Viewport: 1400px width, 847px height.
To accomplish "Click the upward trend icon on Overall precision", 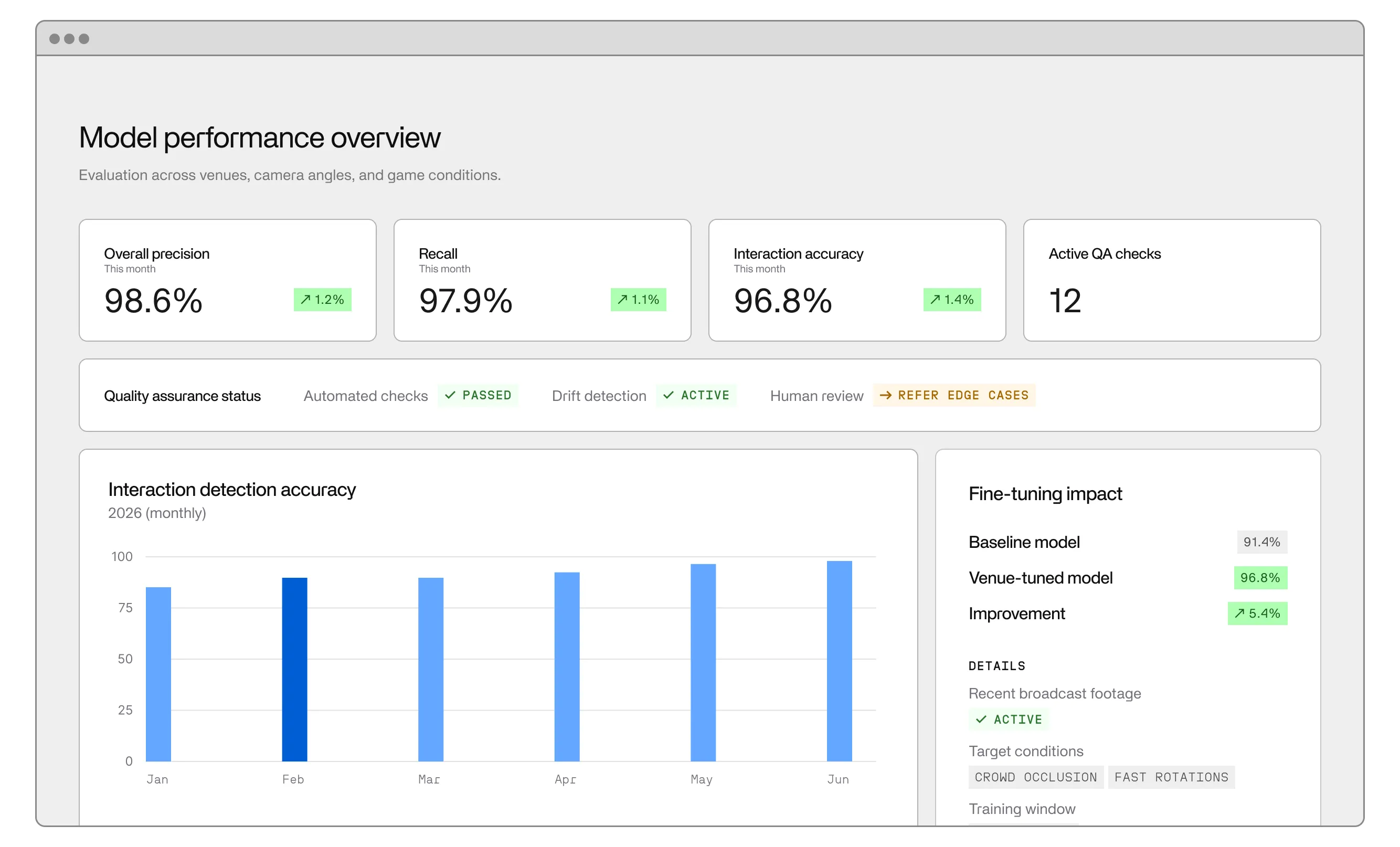I will [x=306, y=299].
